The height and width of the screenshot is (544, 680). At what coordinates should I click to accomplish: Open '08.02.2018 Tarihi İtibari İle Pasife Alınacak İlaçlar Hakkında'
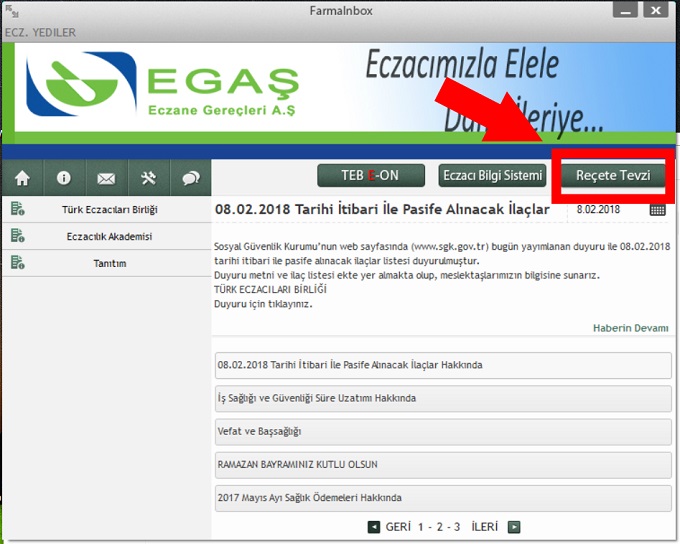(x=443, y=365)
